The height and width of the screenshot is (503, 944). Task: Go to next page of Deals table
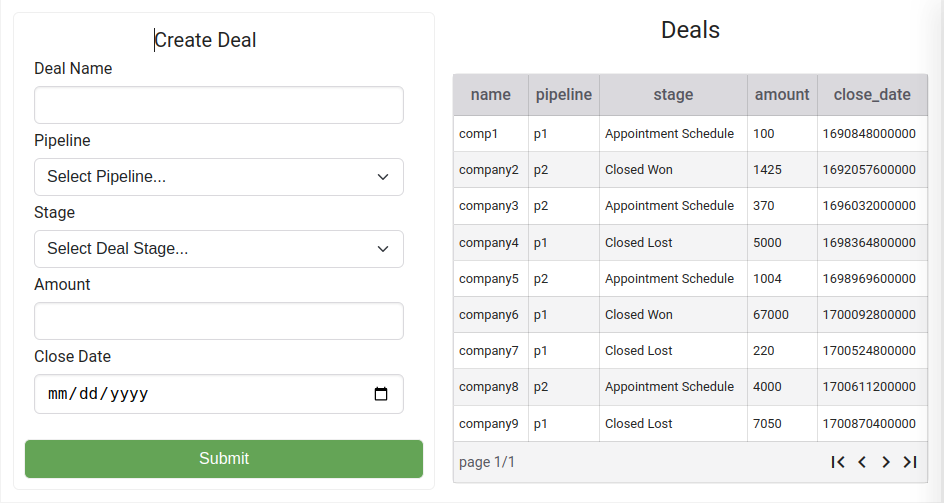click(886, 462)
